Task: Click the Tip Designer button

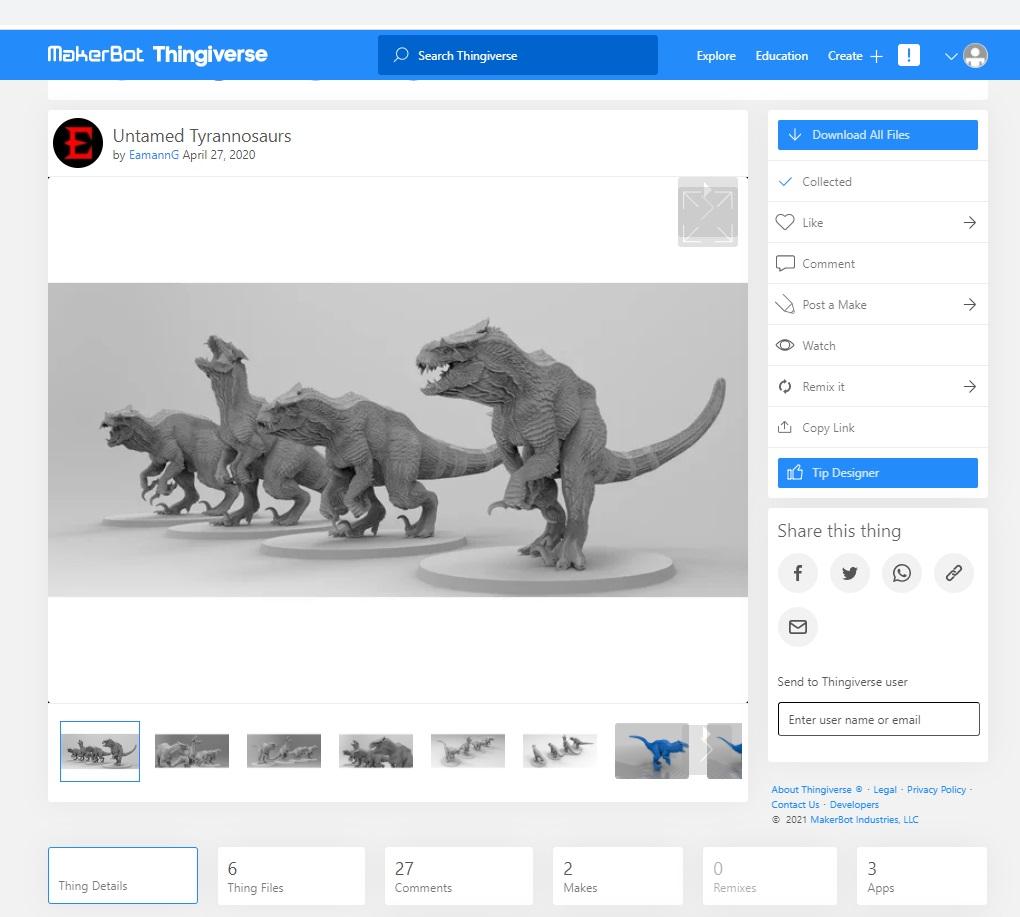Action: coord(878,473)
